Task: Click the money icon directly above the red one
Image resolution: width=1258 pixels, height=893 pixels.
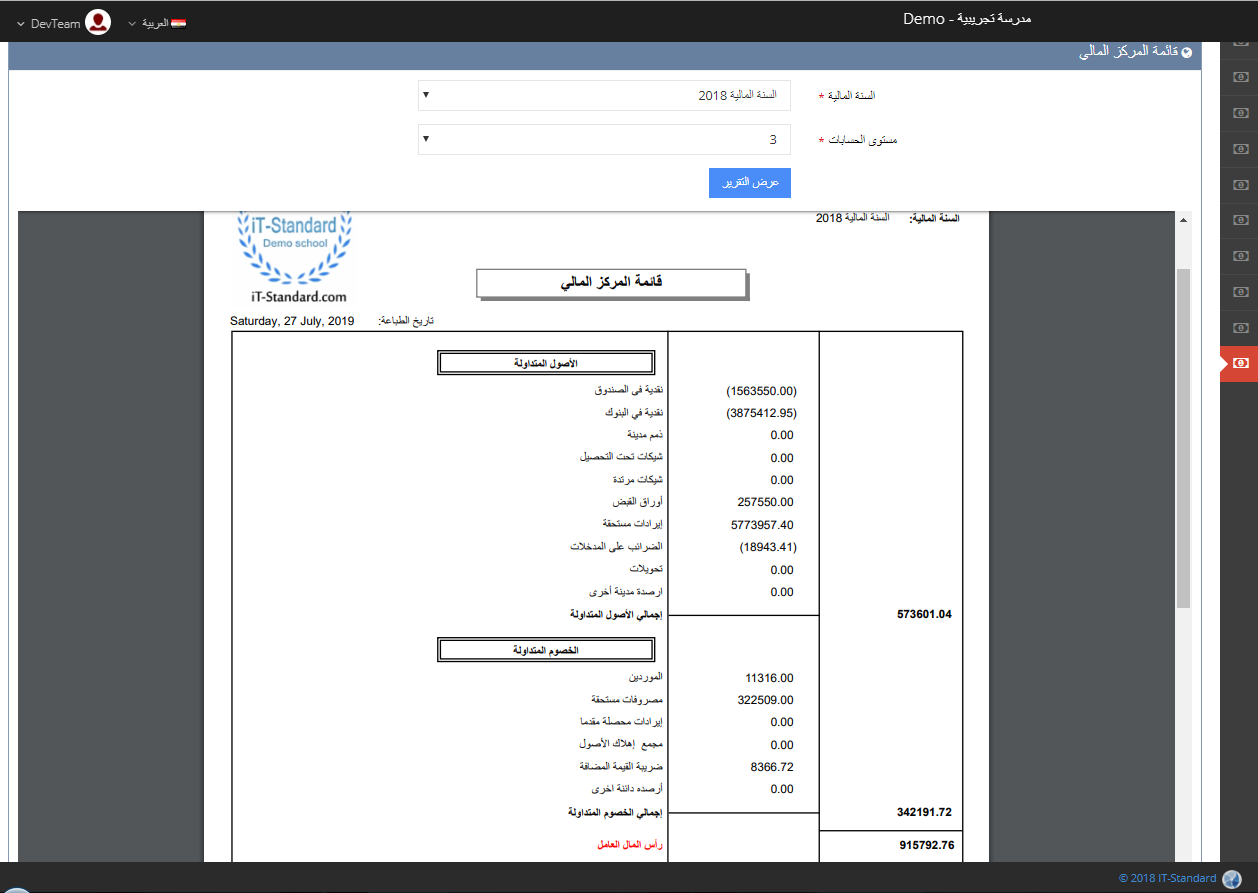Action: pos(1240,327)
